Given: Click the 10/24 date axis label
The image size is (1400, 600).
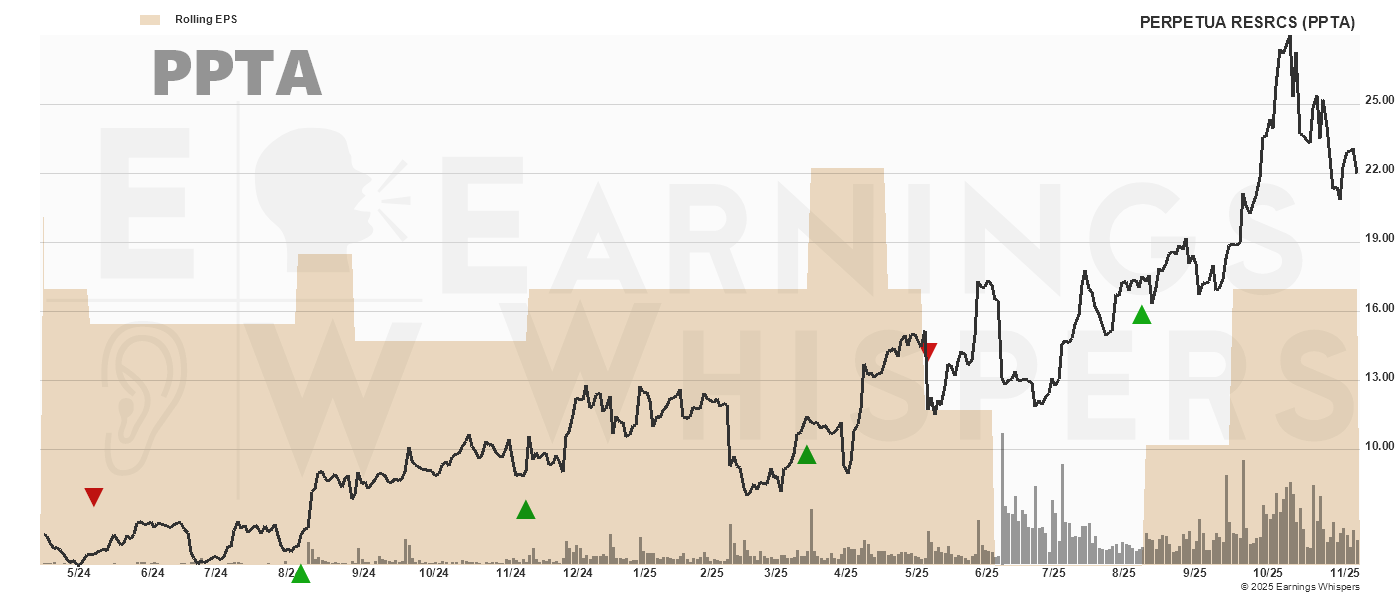Looking at the screenshot, I should pos(433,573).
